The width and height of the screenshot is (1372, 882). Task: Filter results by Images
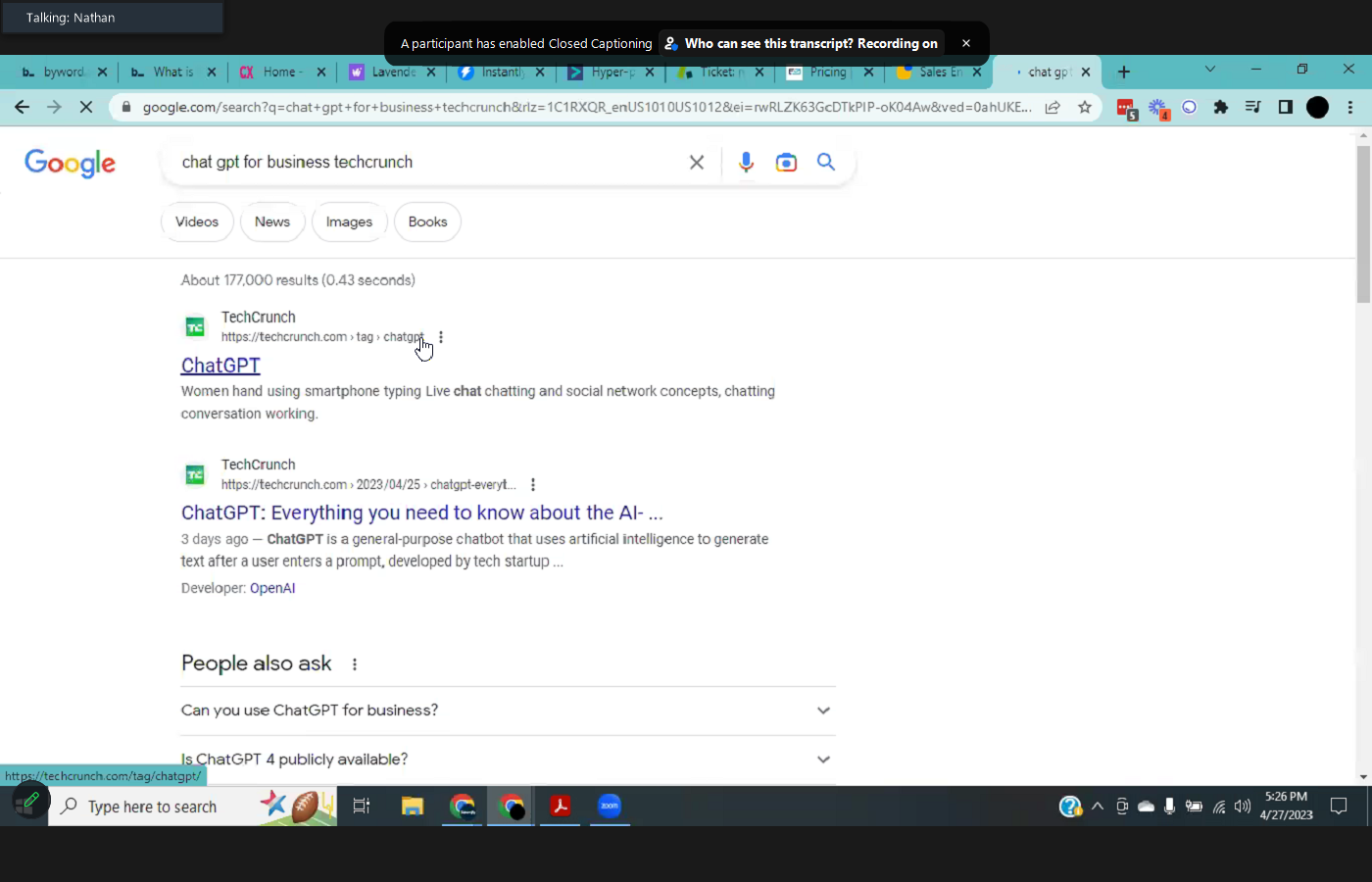click(349, 222)
